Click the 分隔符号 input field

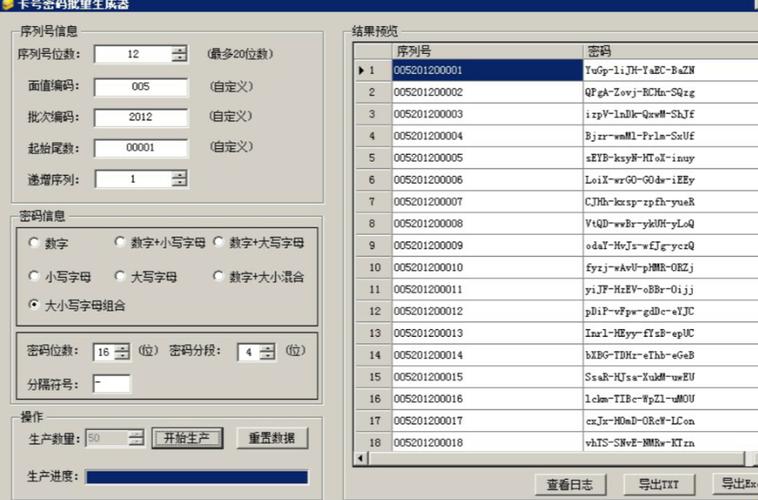[x=112, y=383]
